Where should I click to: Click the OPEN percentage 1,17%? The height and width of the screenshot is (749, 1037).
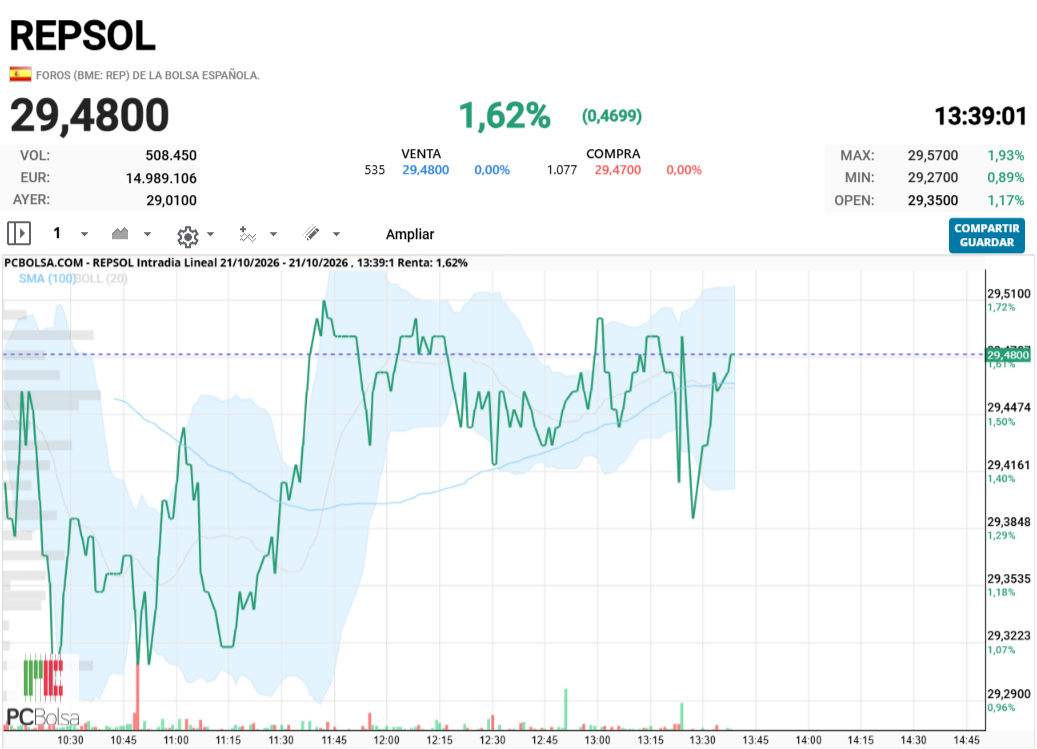pyautogui.click(x=1005, y=200)
